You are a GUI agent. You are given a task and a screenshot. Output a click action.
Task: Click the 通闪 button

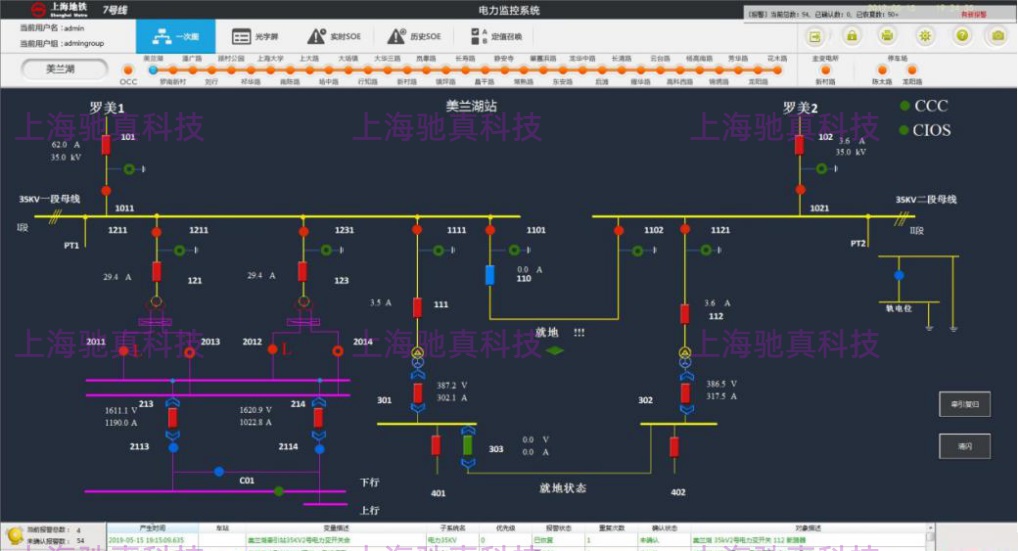click(x=964, y=446)
